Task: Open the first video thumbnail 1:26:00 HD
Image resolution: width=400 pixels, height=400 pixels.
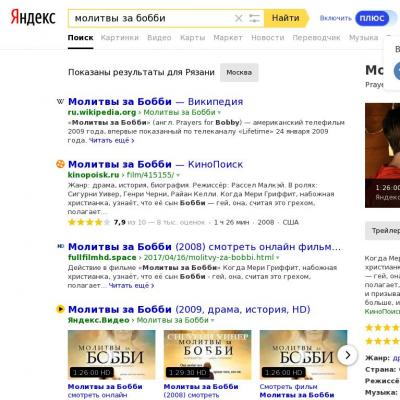Action: [111, 355]
